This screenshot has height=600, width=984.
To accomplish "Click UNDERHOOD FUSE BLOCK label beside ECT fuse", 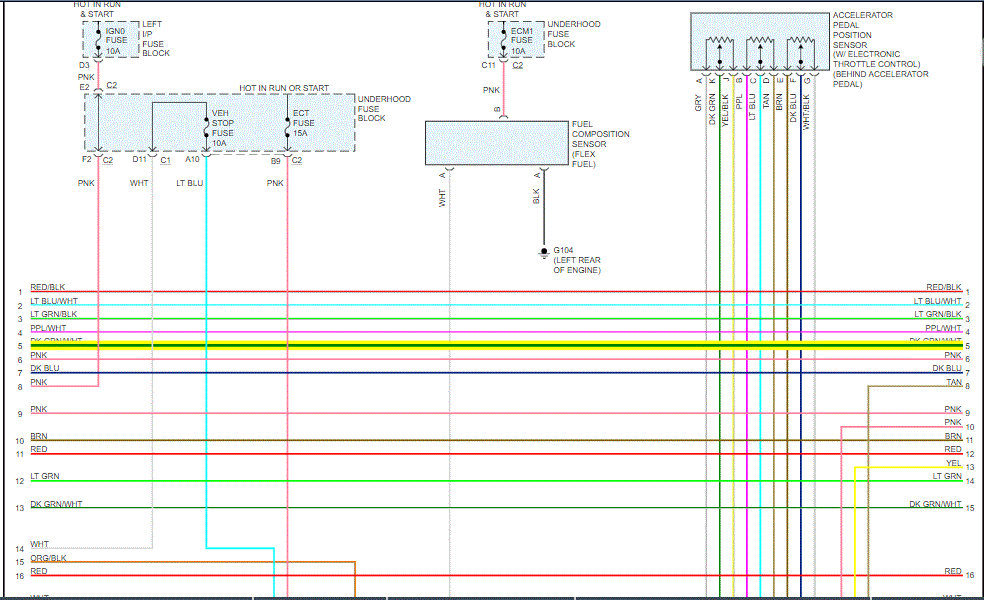I will [384, 109].
